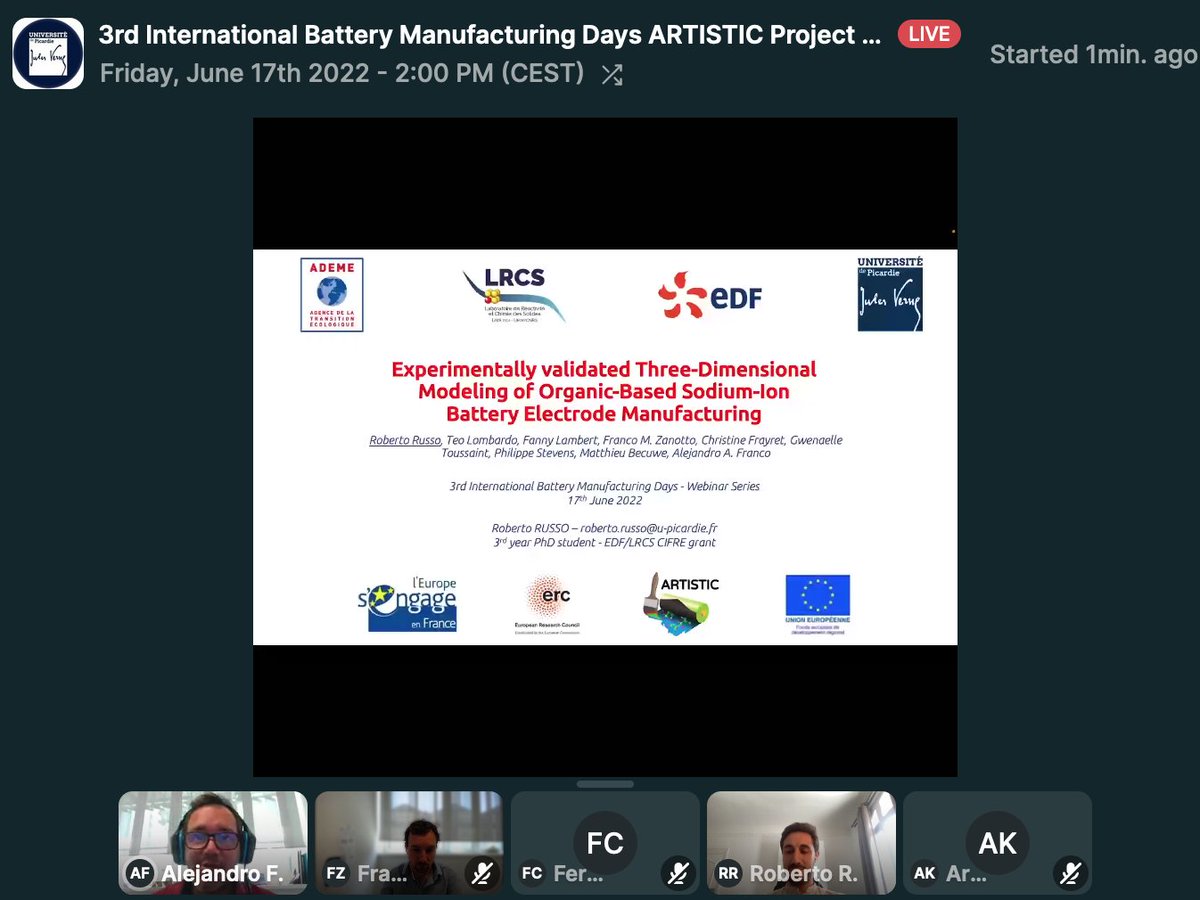Click the '17th June 2022' date line on the slide

click(604, 498)
